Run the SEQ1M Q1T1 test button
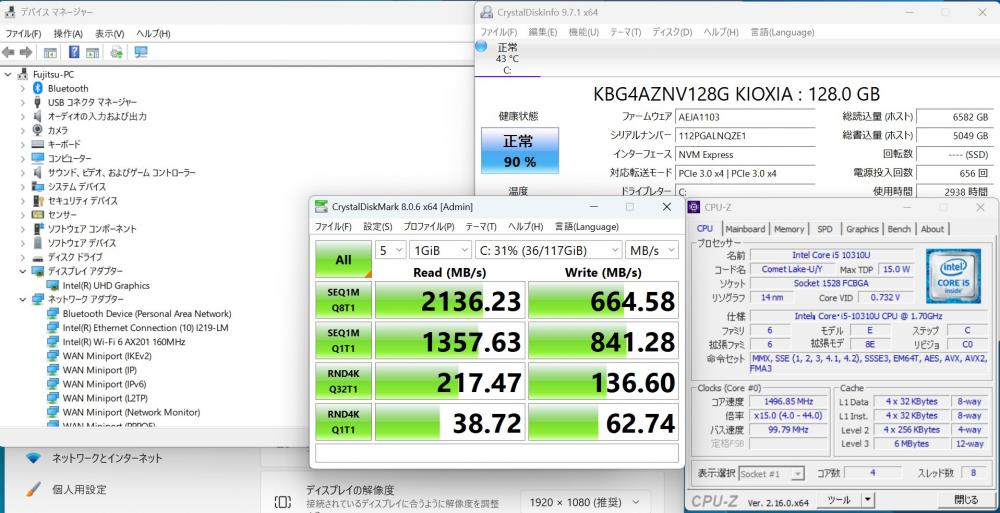 (x=343, y=341)
